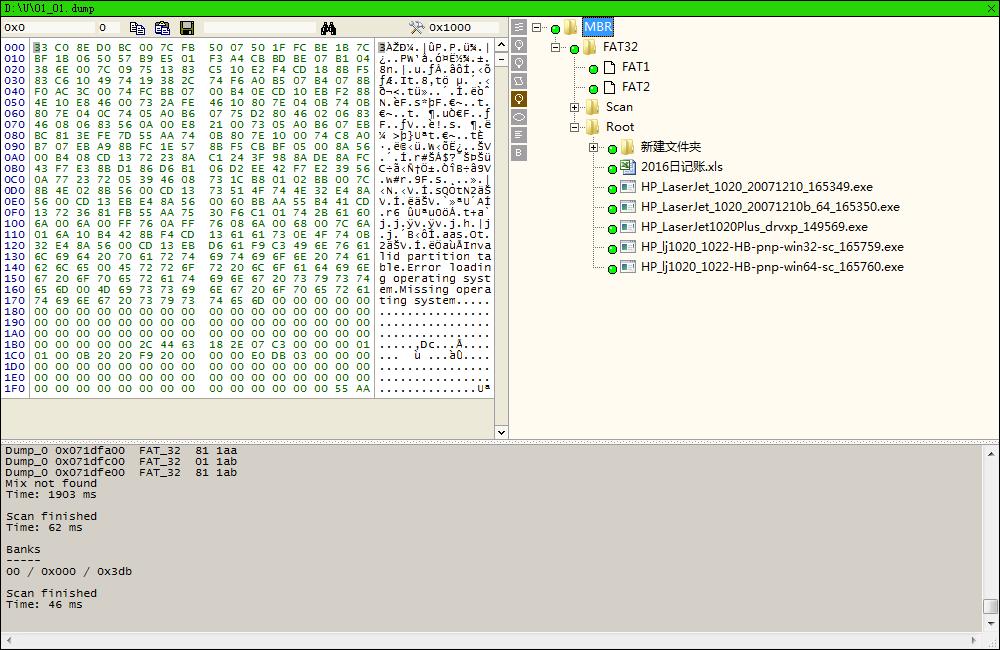Click the ellipse icon in the vertical toolbar
The image size is (1000, 650).
pos(519,117)
